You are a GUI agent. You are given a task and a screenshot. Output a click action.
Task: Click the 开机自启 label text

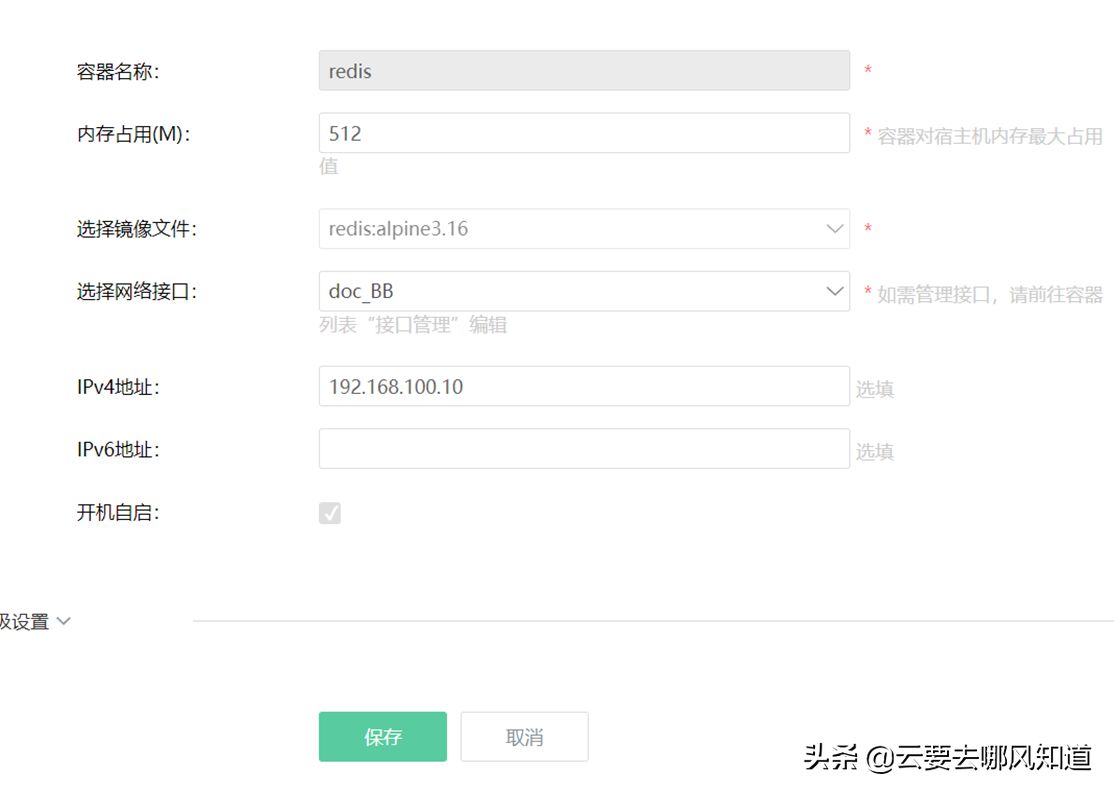pos(118,513)
